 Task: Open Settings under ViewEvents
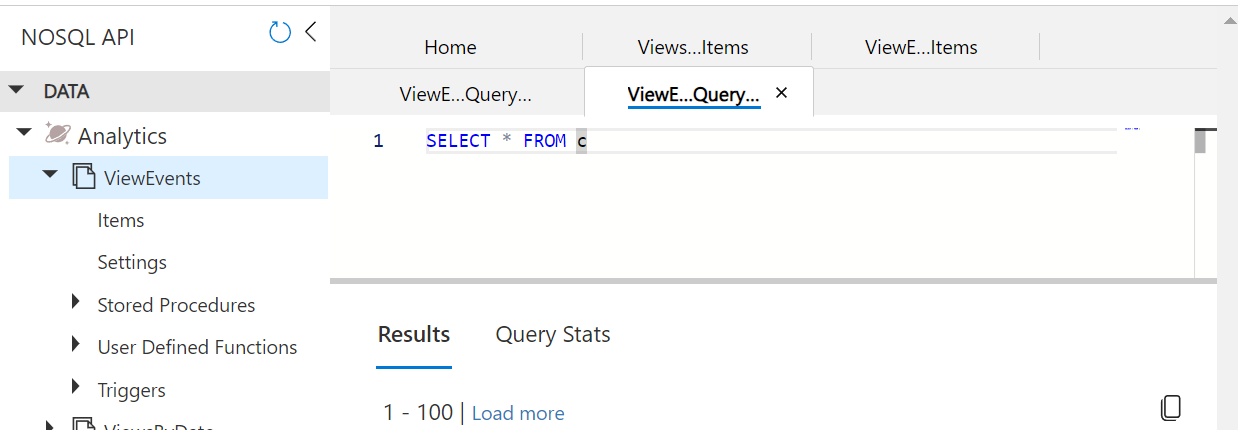[x=132, y=262]
